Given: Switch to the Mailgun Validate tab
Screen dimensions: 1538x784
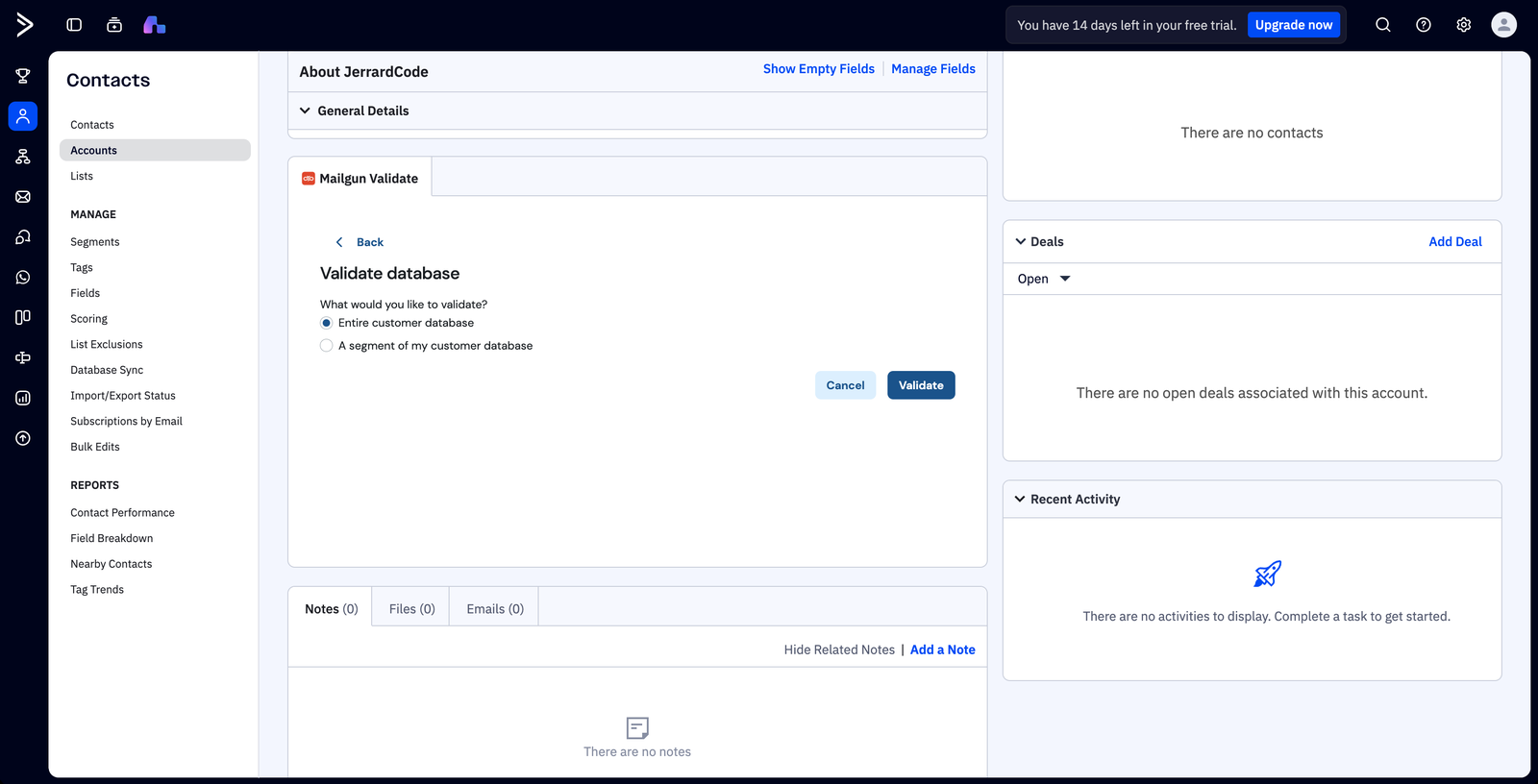Looking at the screenshot, I should (x=360, y=178).
